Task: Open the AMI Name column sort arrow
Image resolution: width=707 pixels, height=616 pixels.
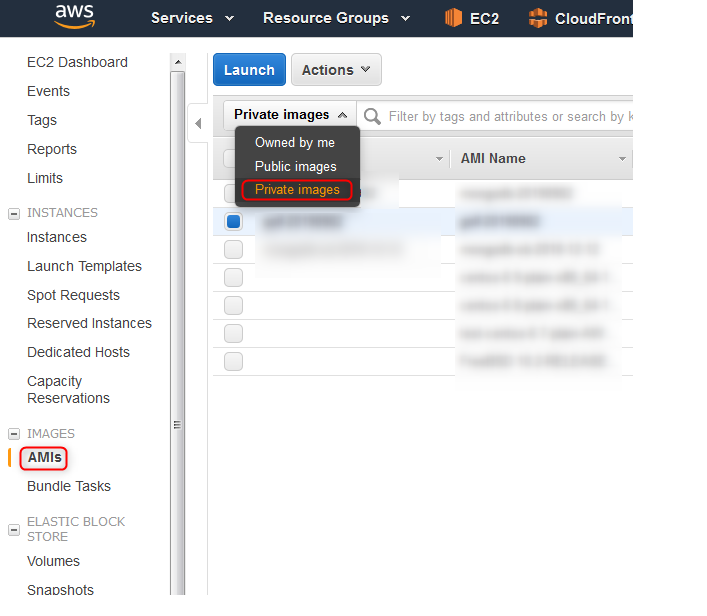Action: click(x=622, y=159)
